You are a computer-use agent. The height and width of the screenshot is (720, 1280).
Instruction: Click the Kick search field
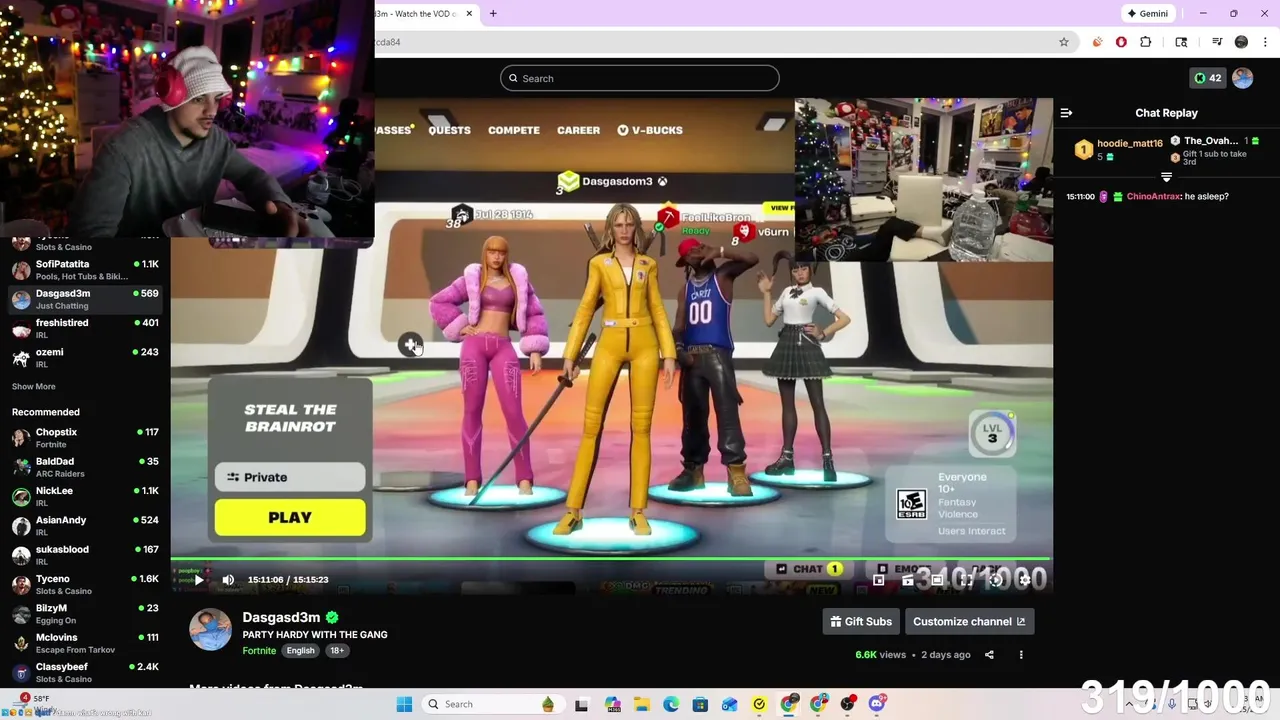click(640, 78)
